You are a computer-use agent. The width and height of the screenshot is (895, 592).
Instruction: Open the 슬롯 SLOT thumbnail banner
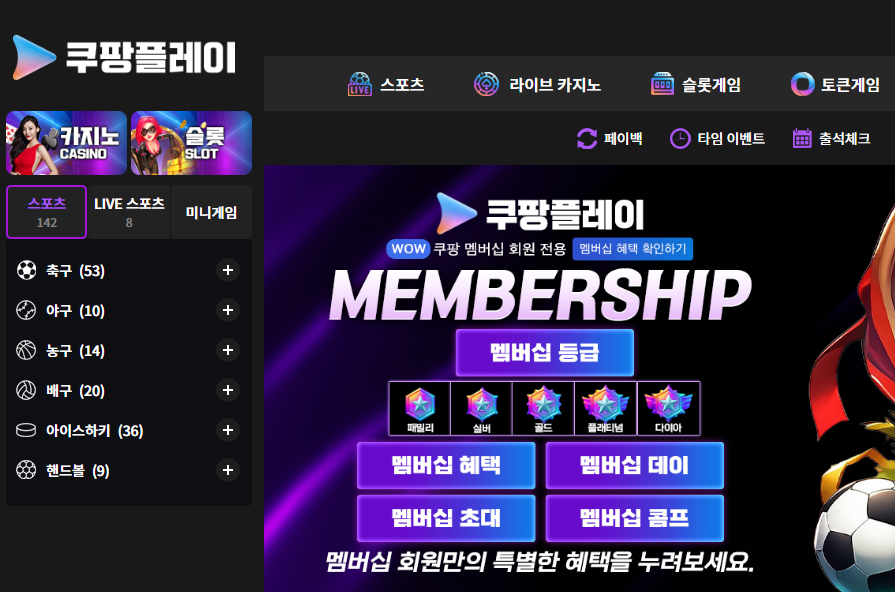click(191, 143)
